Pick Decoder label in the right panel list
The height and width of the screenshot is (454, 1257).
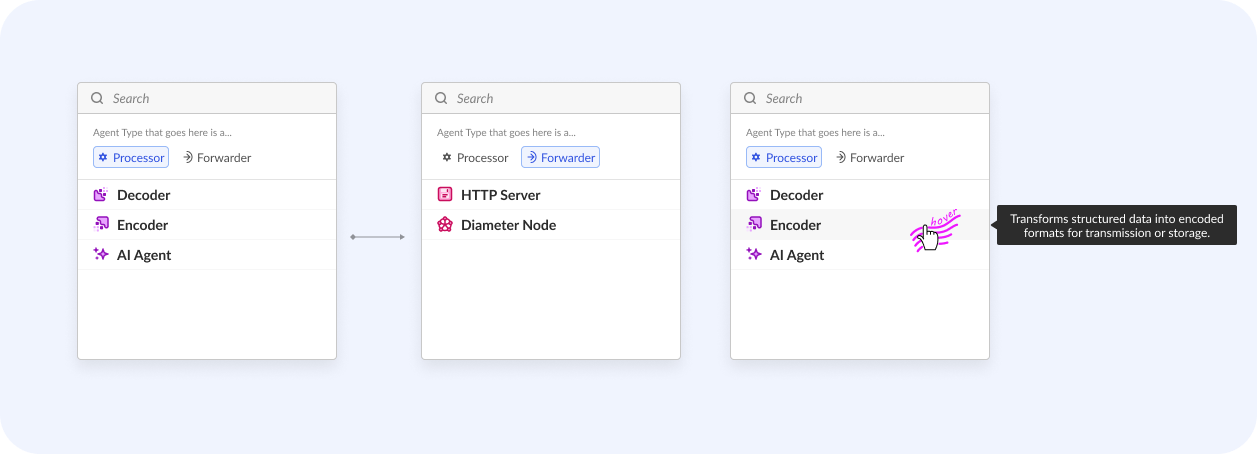(x=796, y=195)
